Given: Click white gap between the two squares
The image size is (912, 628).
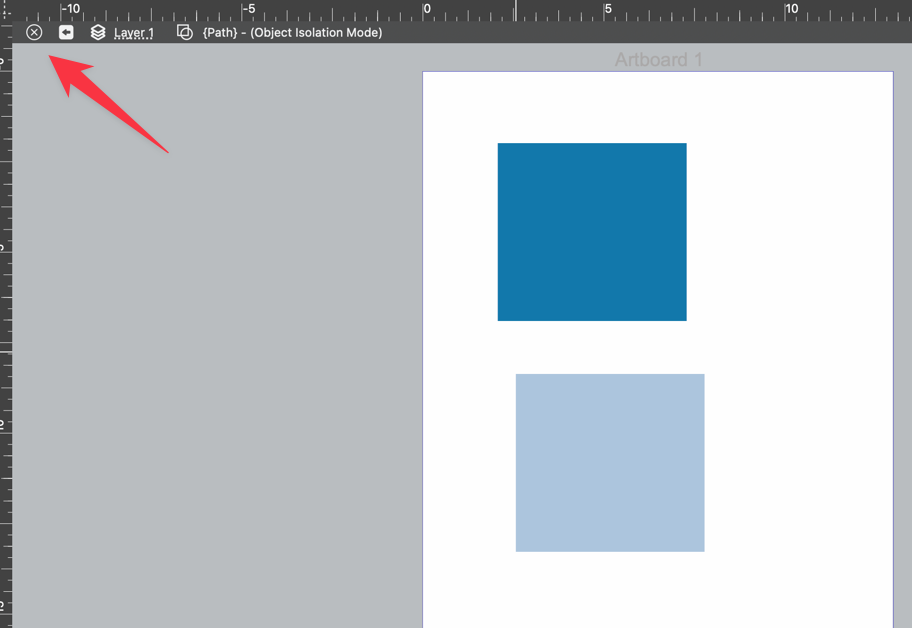Looking at the screenshot, I should pyautogui.click(x=600, y=347).
